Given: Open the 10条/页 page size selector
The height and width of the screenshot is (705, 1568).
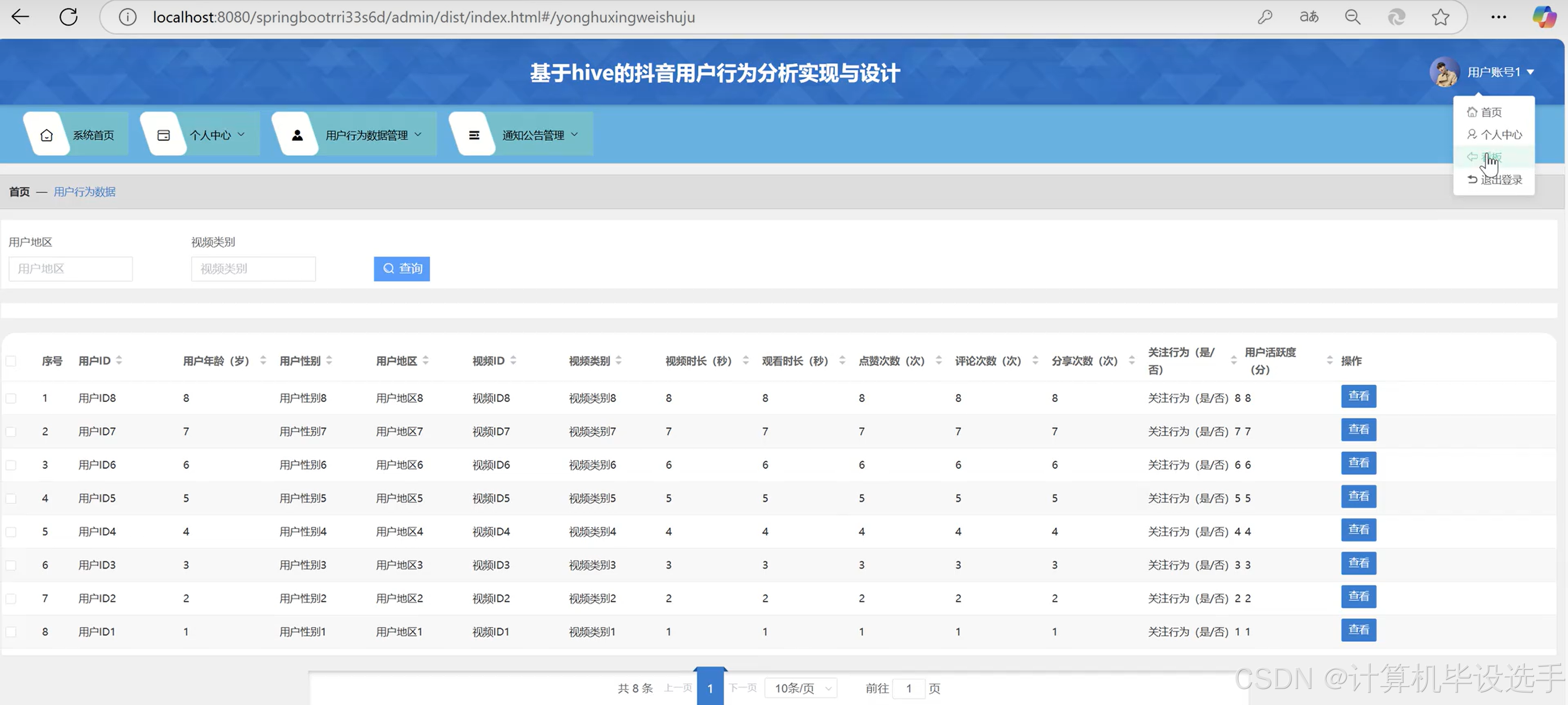Looking at the screenshot, I should coord(801,688).
